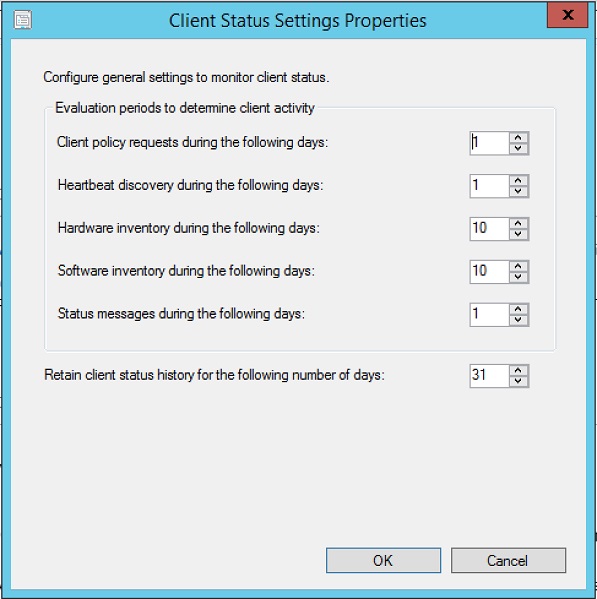This screenshot has width=597, height=599.
Task: Open the dialog's title bar system icon
Action: [23, 20]
